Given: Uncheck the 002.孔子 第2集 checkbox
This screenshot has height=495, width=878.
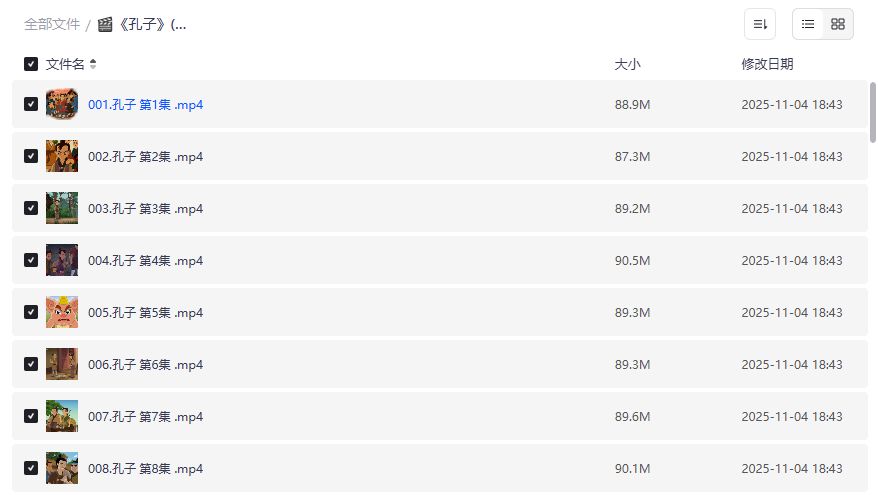Looking at the screenshot, I should 31,156.
